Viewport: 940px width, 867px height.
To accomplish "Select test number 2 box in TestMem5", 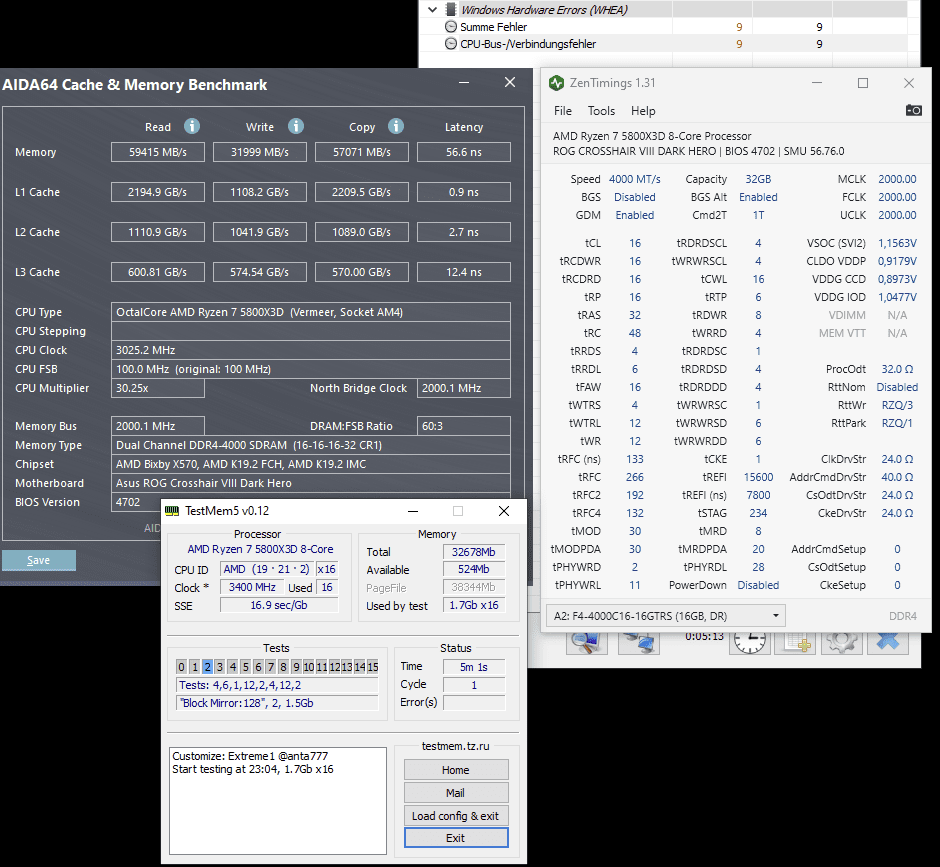I will [207, 667].
